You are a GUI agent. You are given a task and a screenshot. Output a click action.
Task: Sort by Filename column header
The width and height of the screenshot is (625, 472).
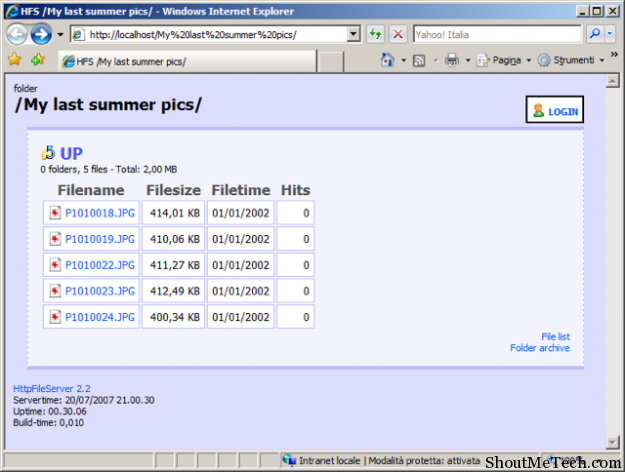point(91,190)
